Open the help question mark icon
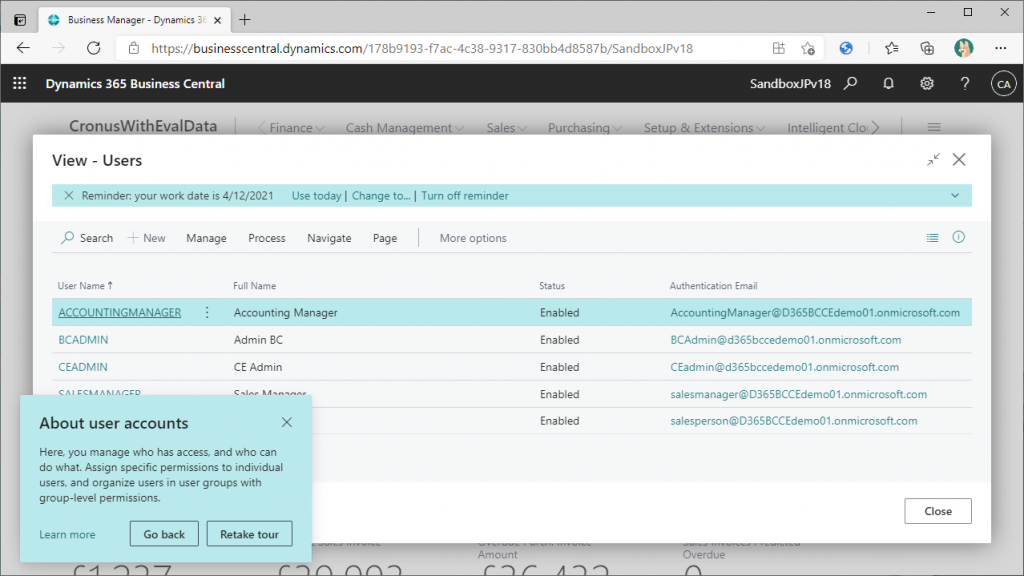 [965, 84]
